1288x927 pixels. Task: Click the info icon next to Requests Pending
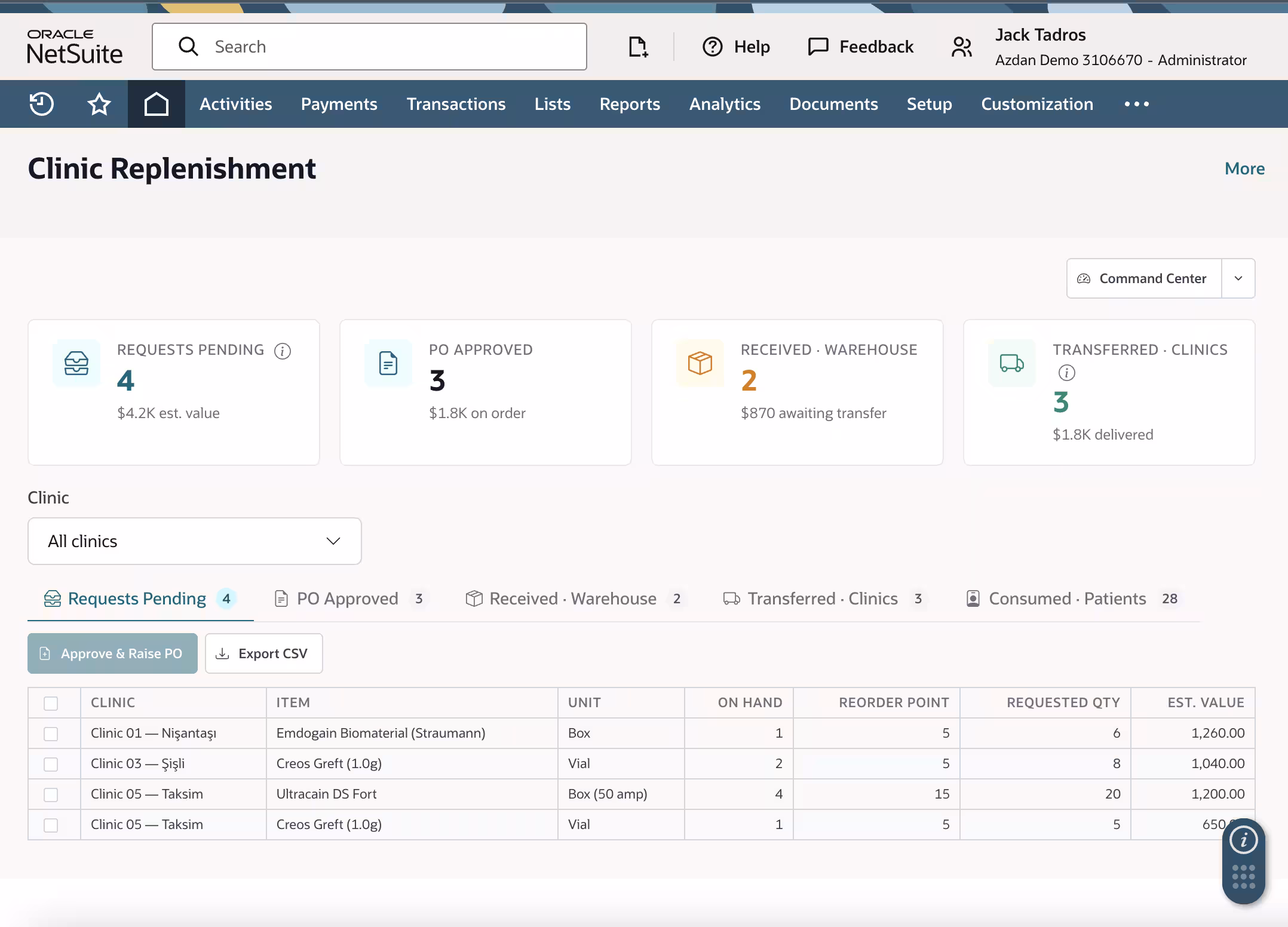pyautogui.click(x=283, y=351)
